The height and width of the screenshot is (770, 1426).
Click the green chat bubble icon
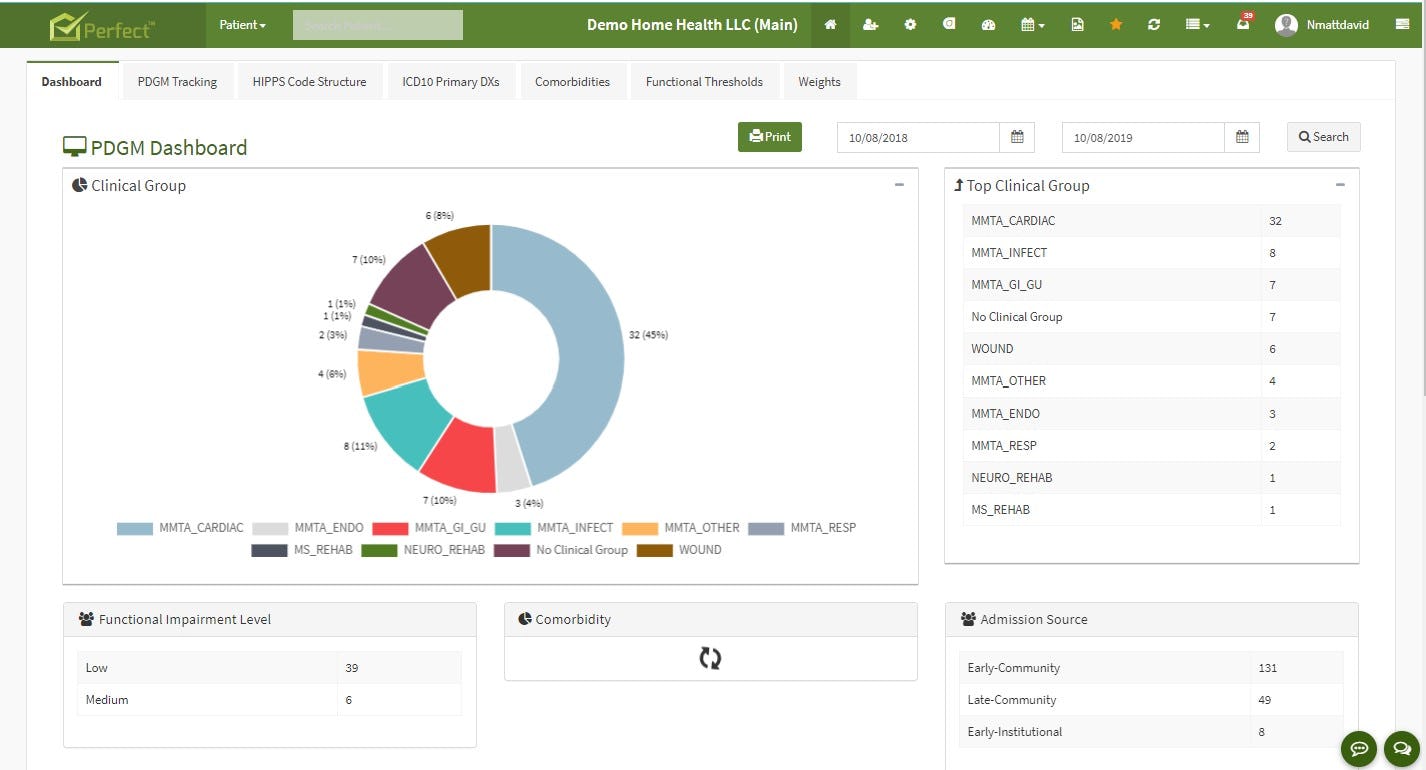[1359, 747]
